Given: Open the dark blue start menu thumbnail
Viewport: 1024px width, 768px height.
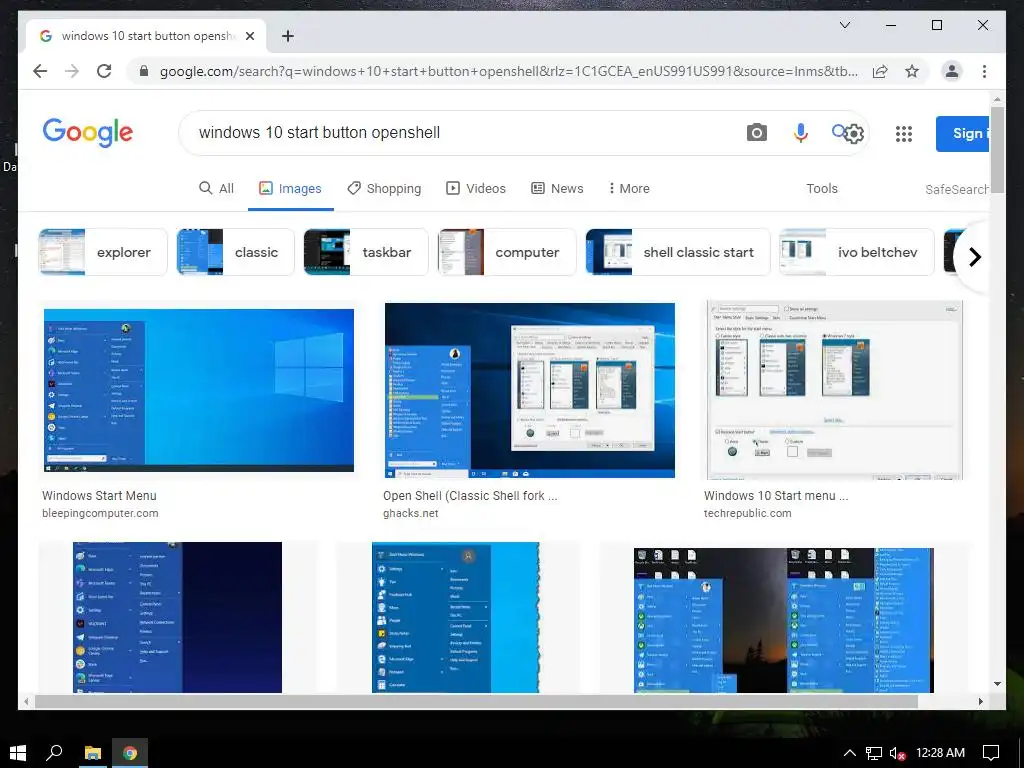Looking at the screenshot, I should [177, 617].
